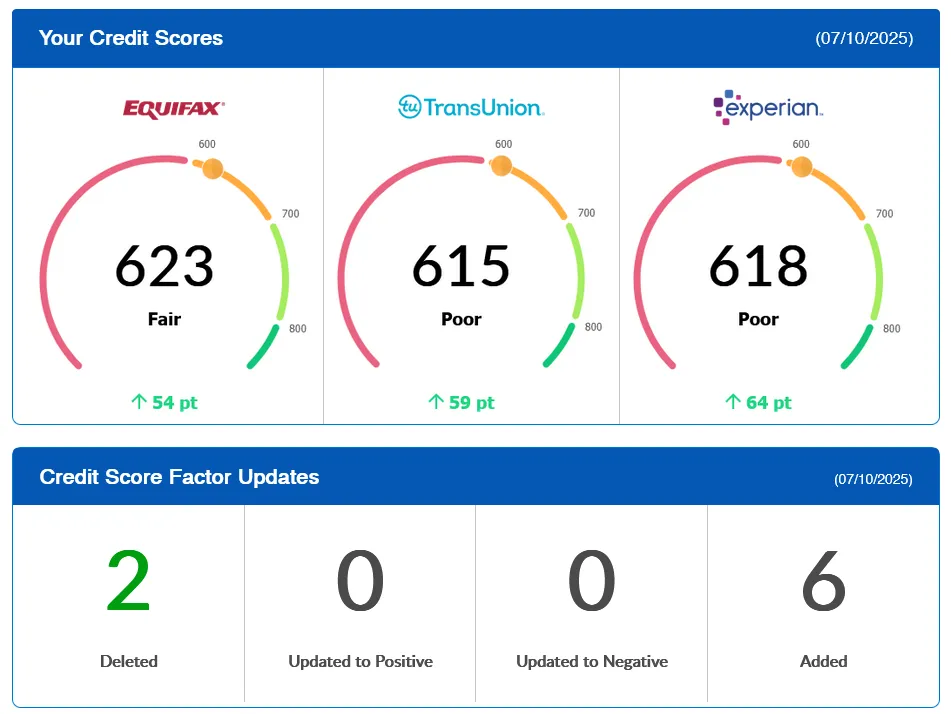Click the Experian logo
The image size is (951, 714).
click(x=768, y=107)
